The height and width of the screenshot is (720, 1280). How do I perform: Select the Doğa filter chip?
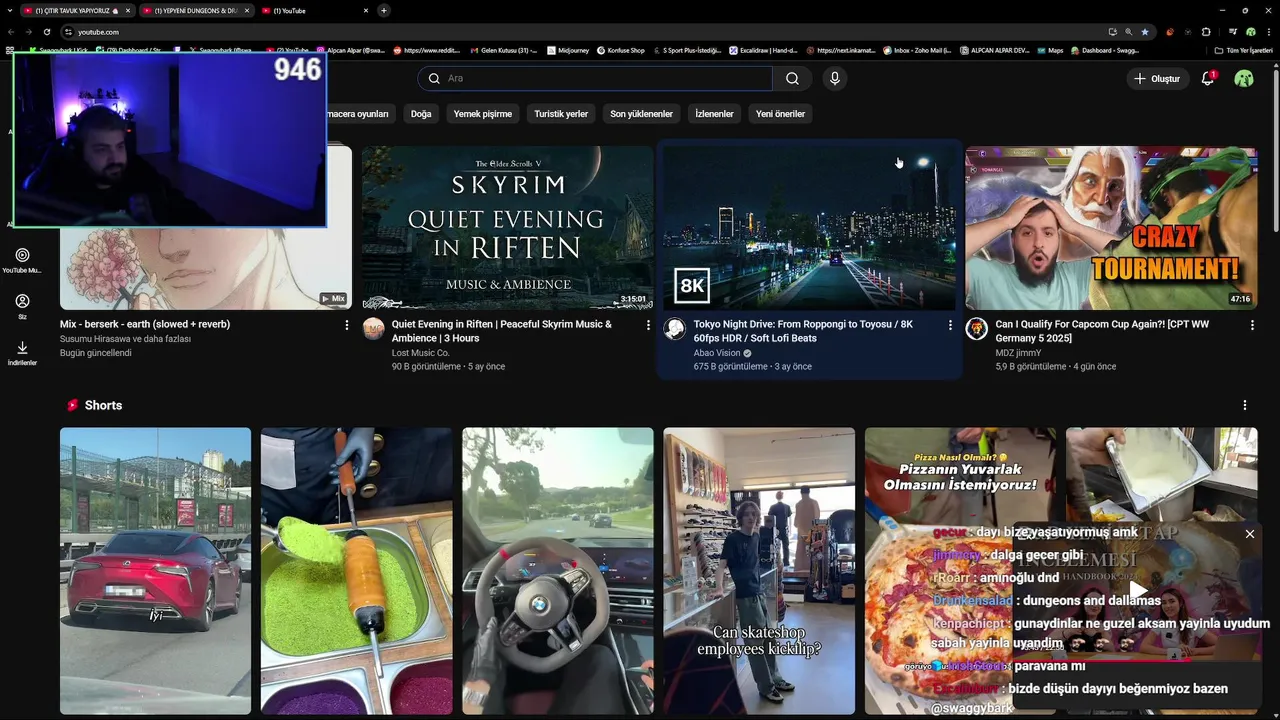tap(421, 114)
